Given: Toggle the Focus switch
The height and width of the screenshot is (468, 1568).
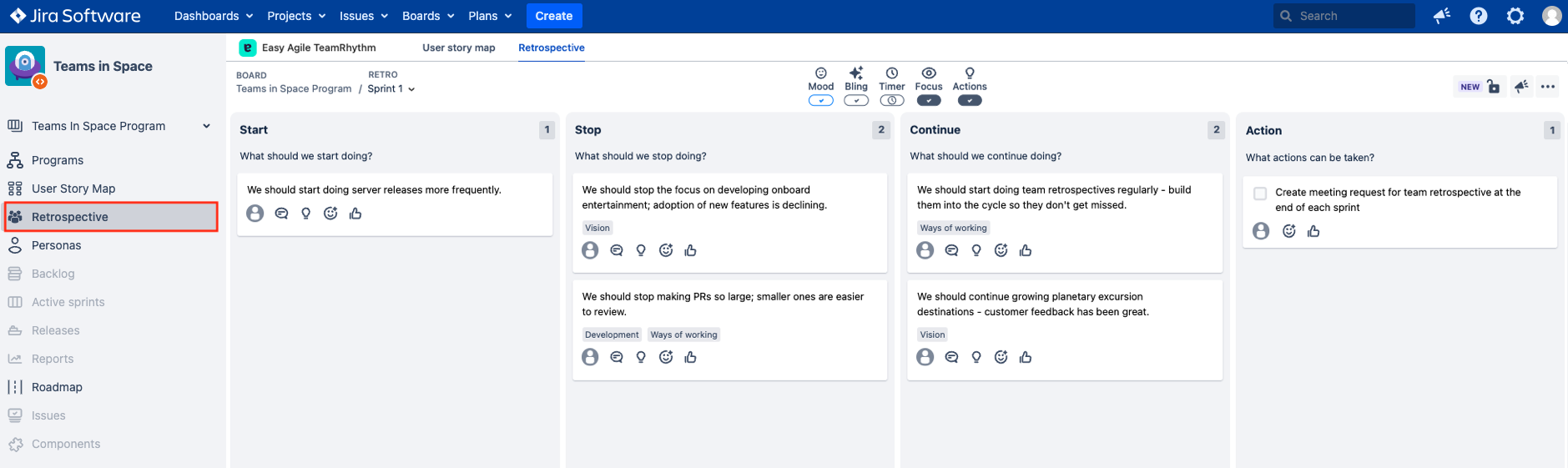Looking at the screenshot, I should [929, 101].
